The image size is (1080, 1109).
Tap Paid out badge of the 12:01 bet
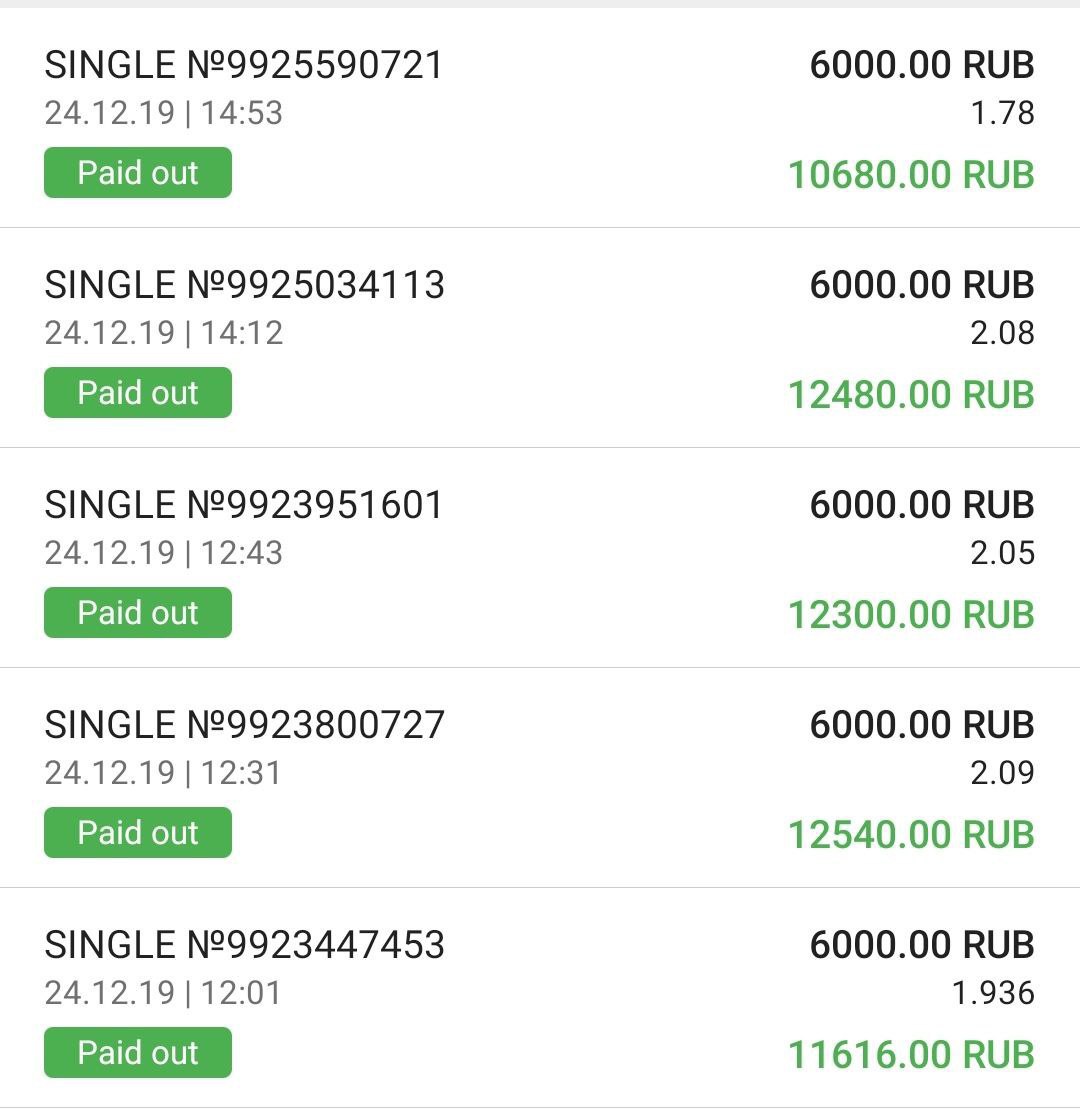pyautogui.click(x=138, y=1053)
